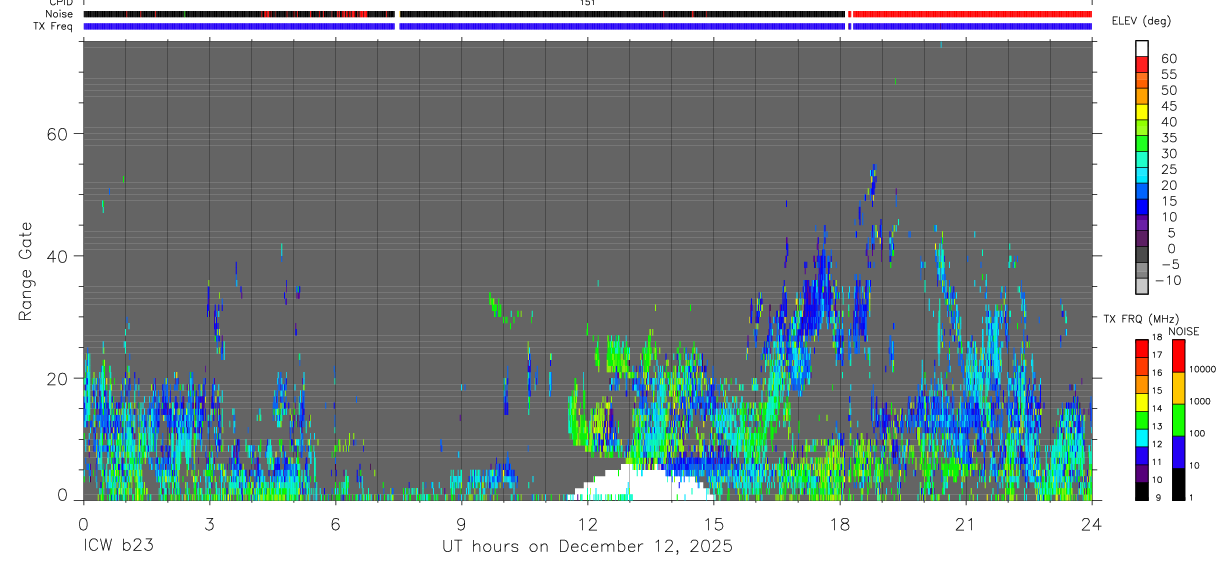Click the red segment of ELEV colorbar
1228x567 pixels.
pos(1142,64)
